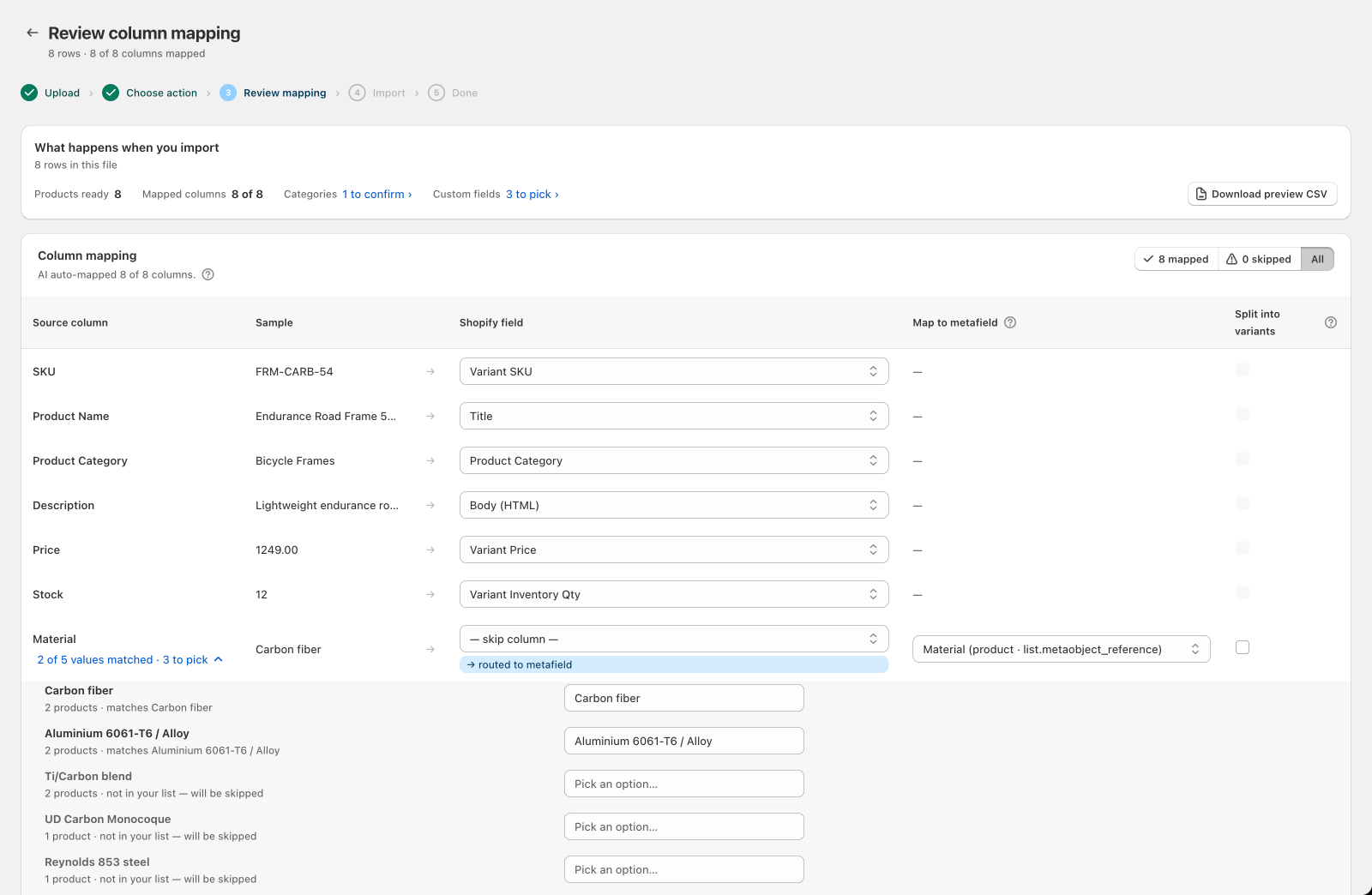The height and width of the screenshot is (895, 1372).
Task: Toggle Split into variants checkbox for Material
Action: [x=1243, y=647]
